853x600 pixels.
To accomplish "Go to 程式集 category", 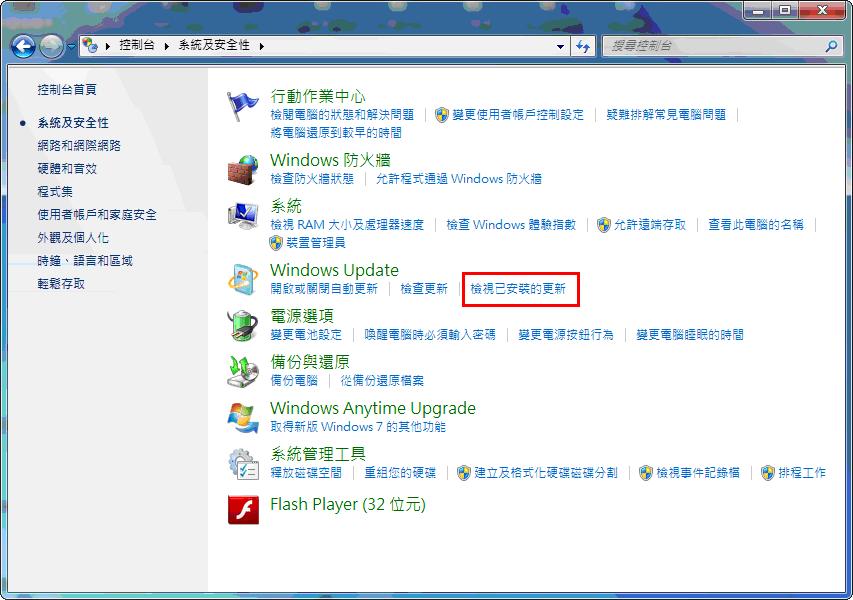I will tap(55, 191).
